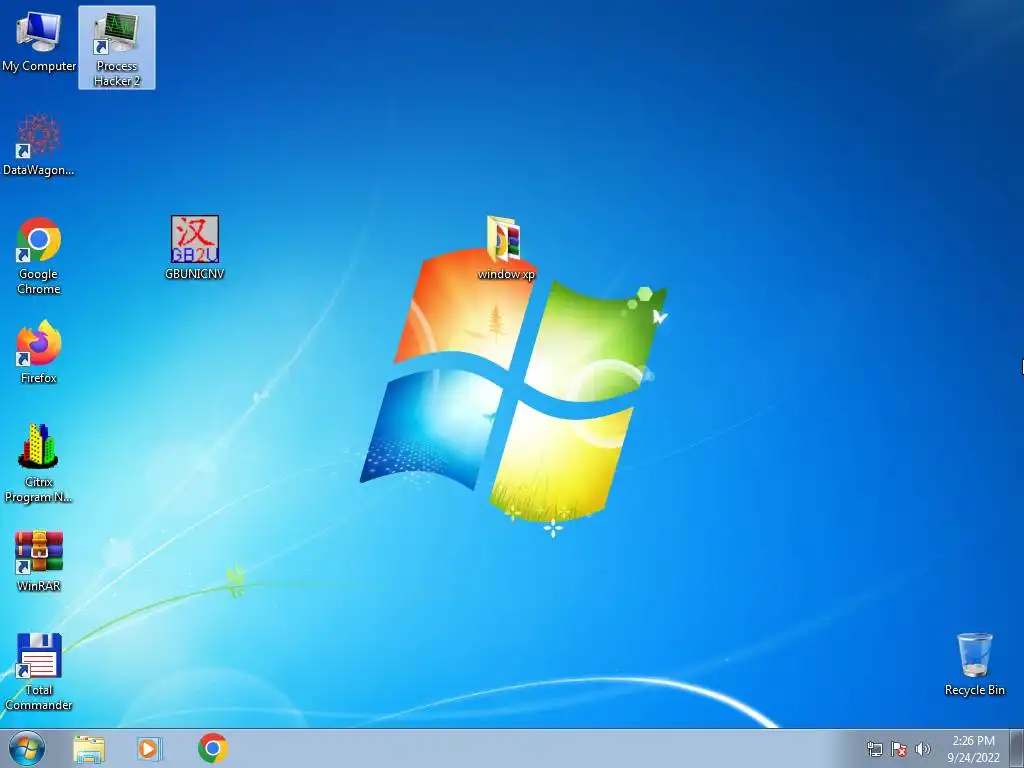Select the Process Hacker 2 shortcut
The width and height of the screenshot is (1024, 768).
117,48
